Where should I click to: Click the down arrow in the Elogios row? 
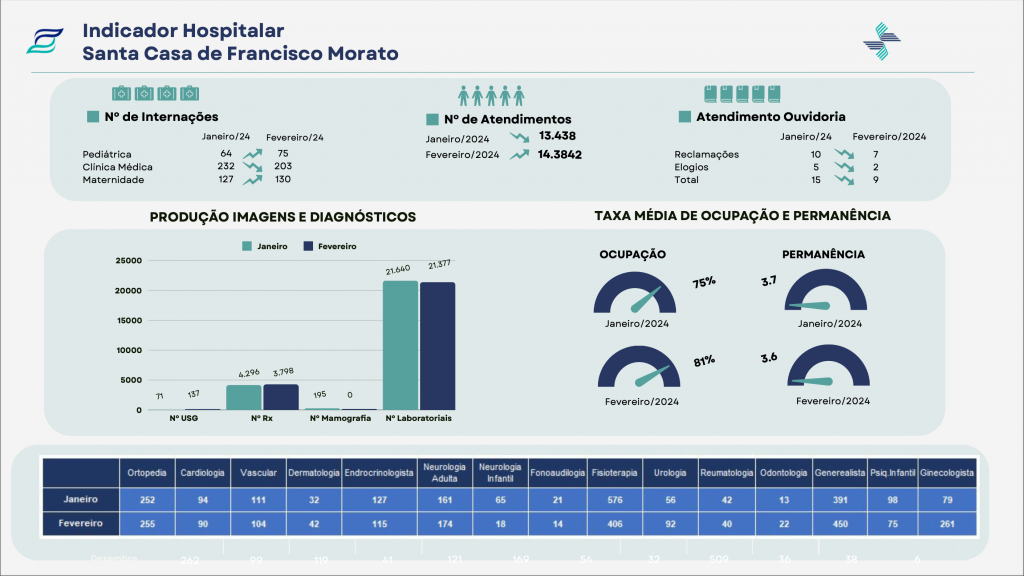click(844, 167)
